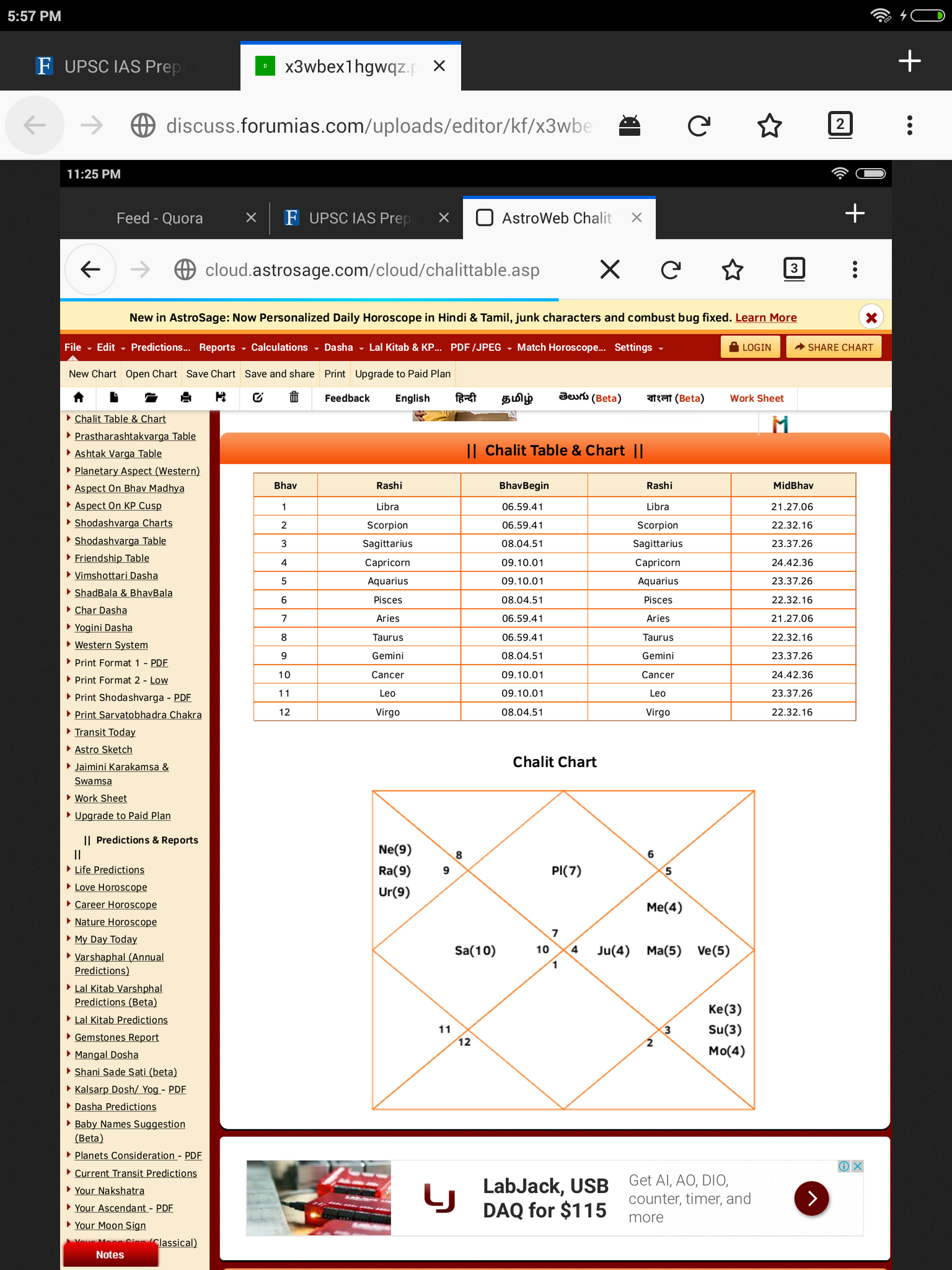Open Mangal Dosha sidebar link
This screenshot has width=952, height=1270.
pos(107,1055)
